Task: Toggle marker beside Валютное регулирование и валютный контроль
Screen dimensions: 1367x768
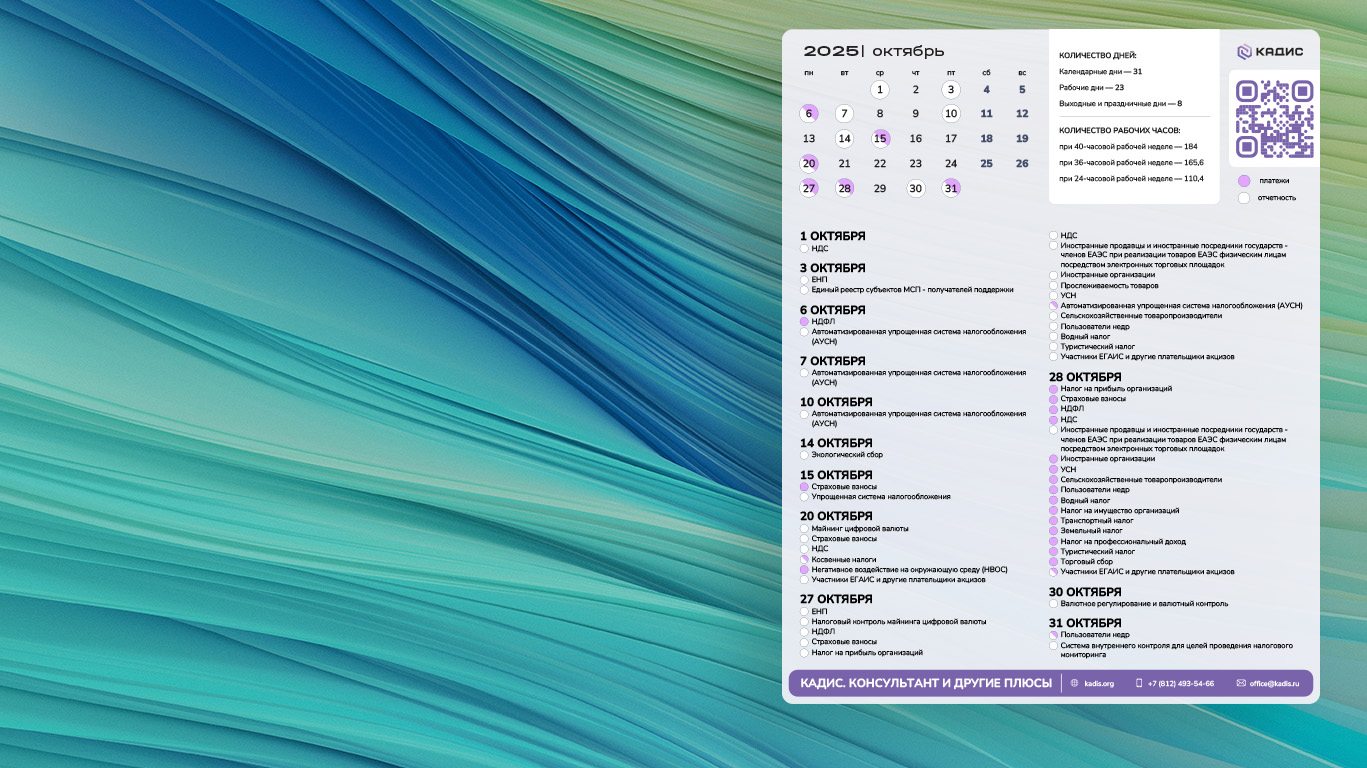Action: pos(1053,604)
